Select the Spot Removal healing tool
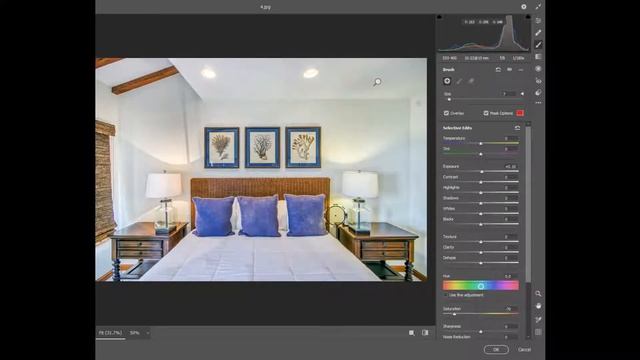 538,33
